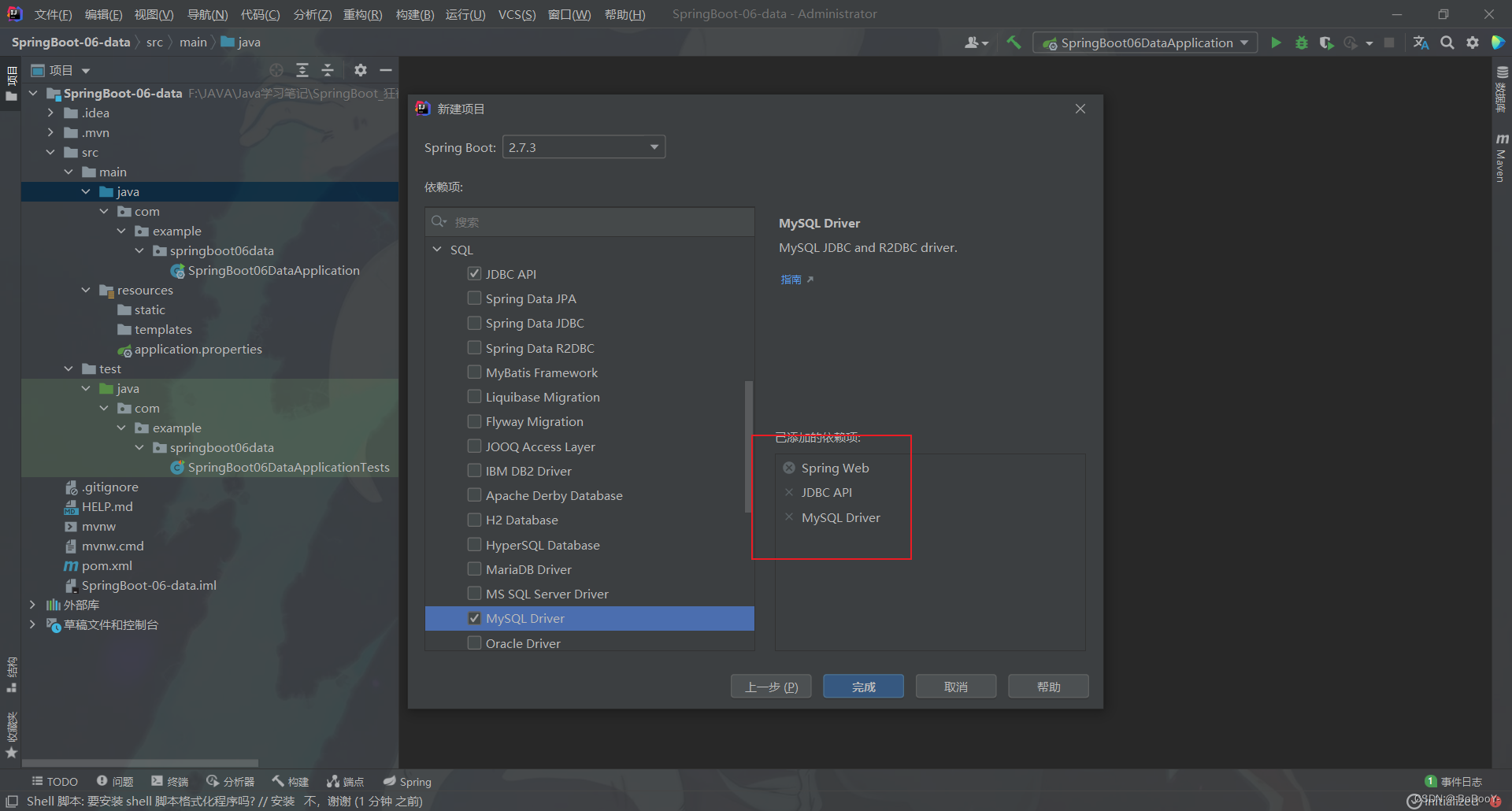Collapse the resources folder
This screenshot has width=1512, height=811.
coord(86,290)
